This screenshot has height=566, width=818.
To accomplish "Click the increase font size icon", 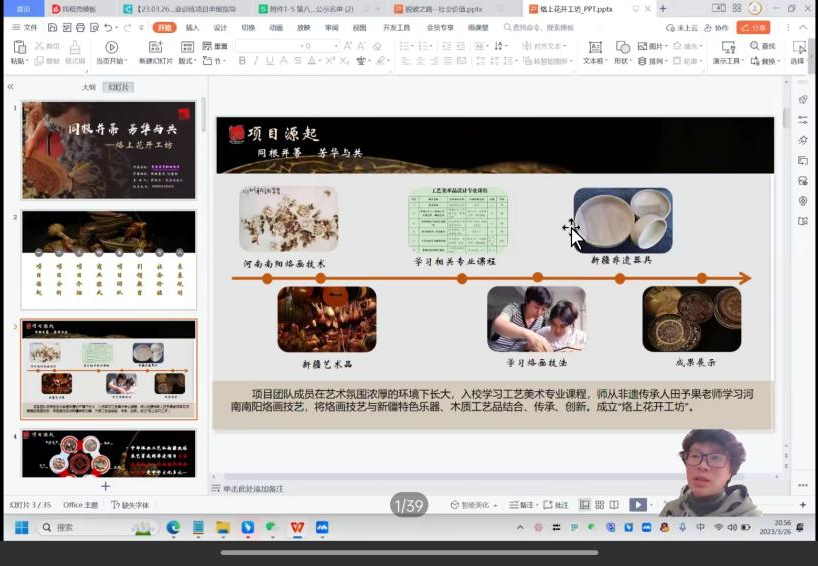I will [x=348, y=46].
